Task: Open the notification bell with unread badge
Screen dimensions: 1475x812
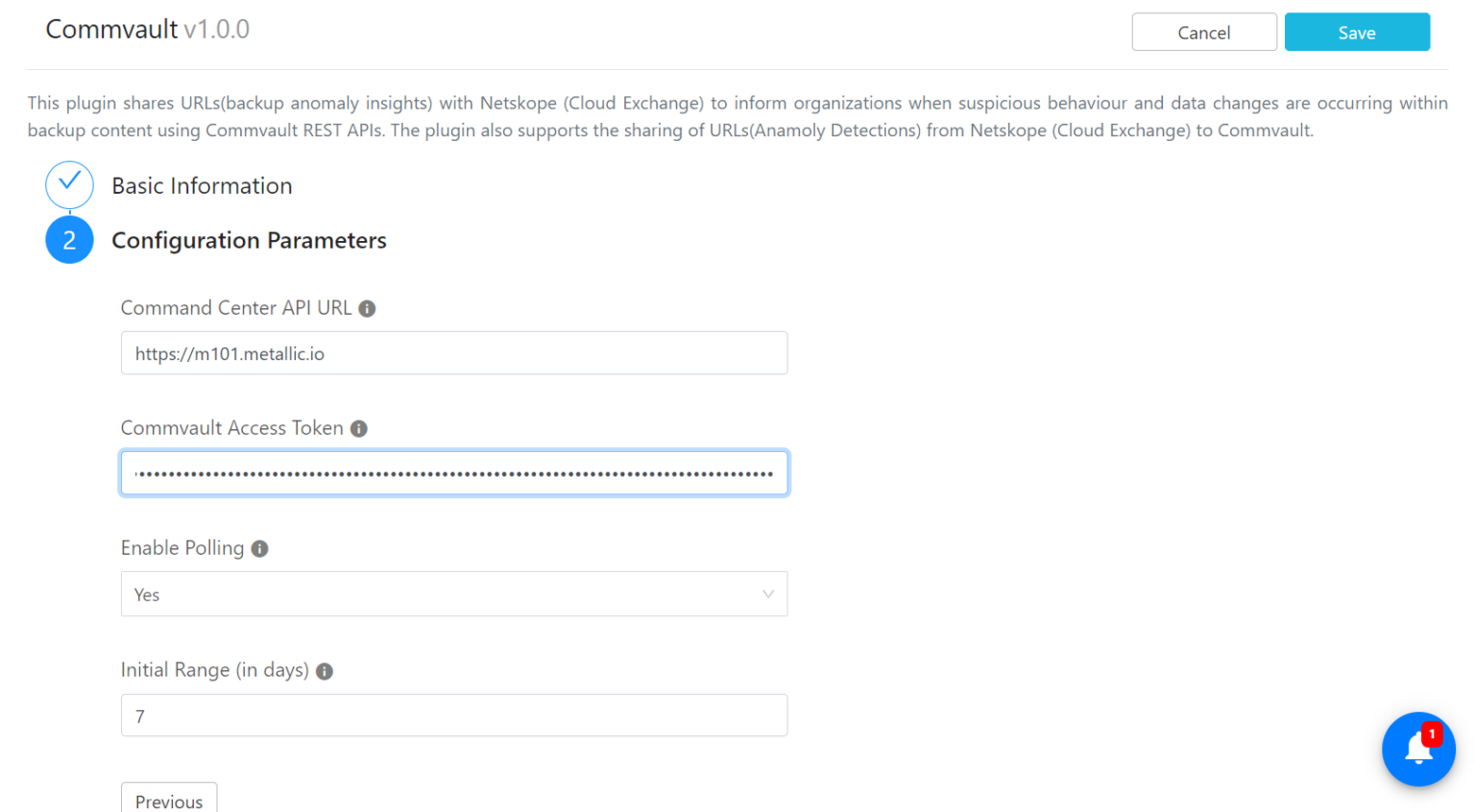Action: click(1418, 750)
